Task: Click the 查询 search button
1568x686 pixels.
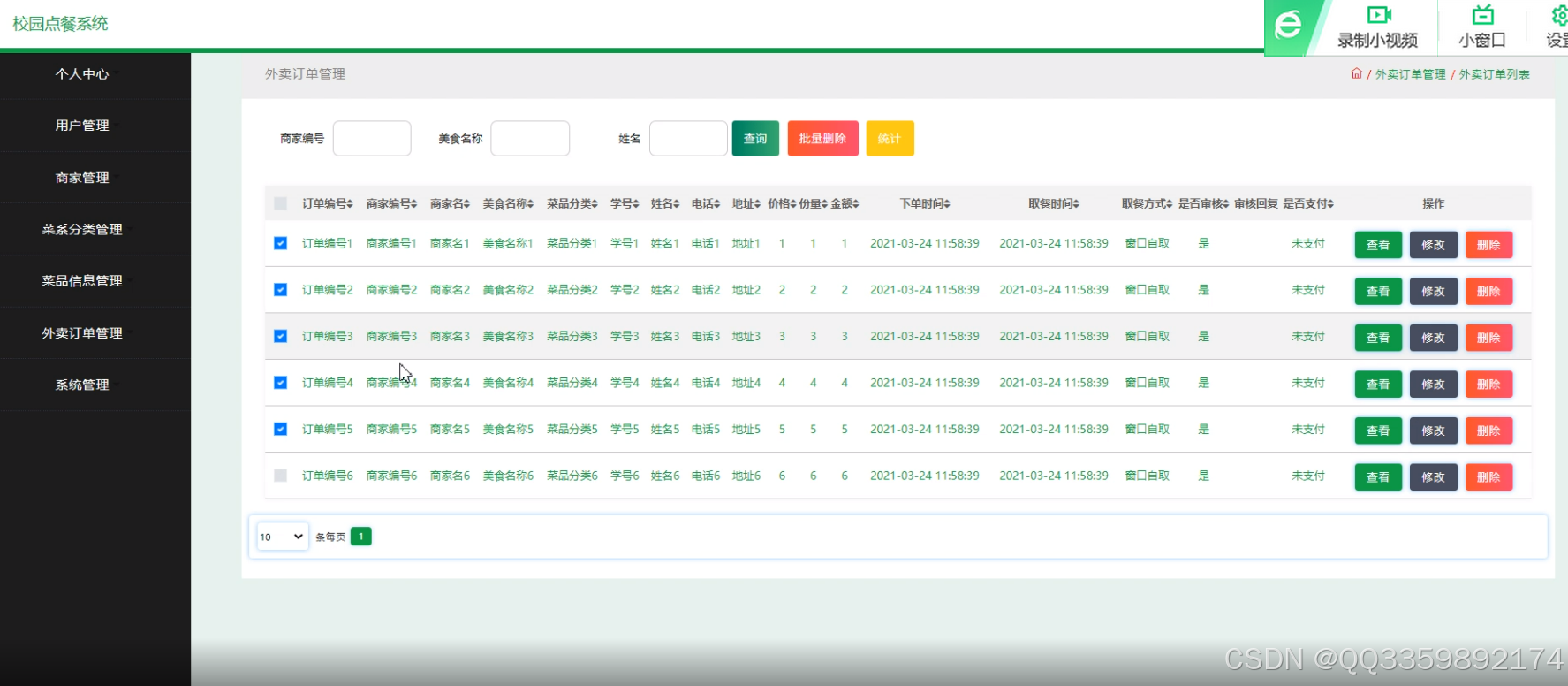Action: coord(755,139)
